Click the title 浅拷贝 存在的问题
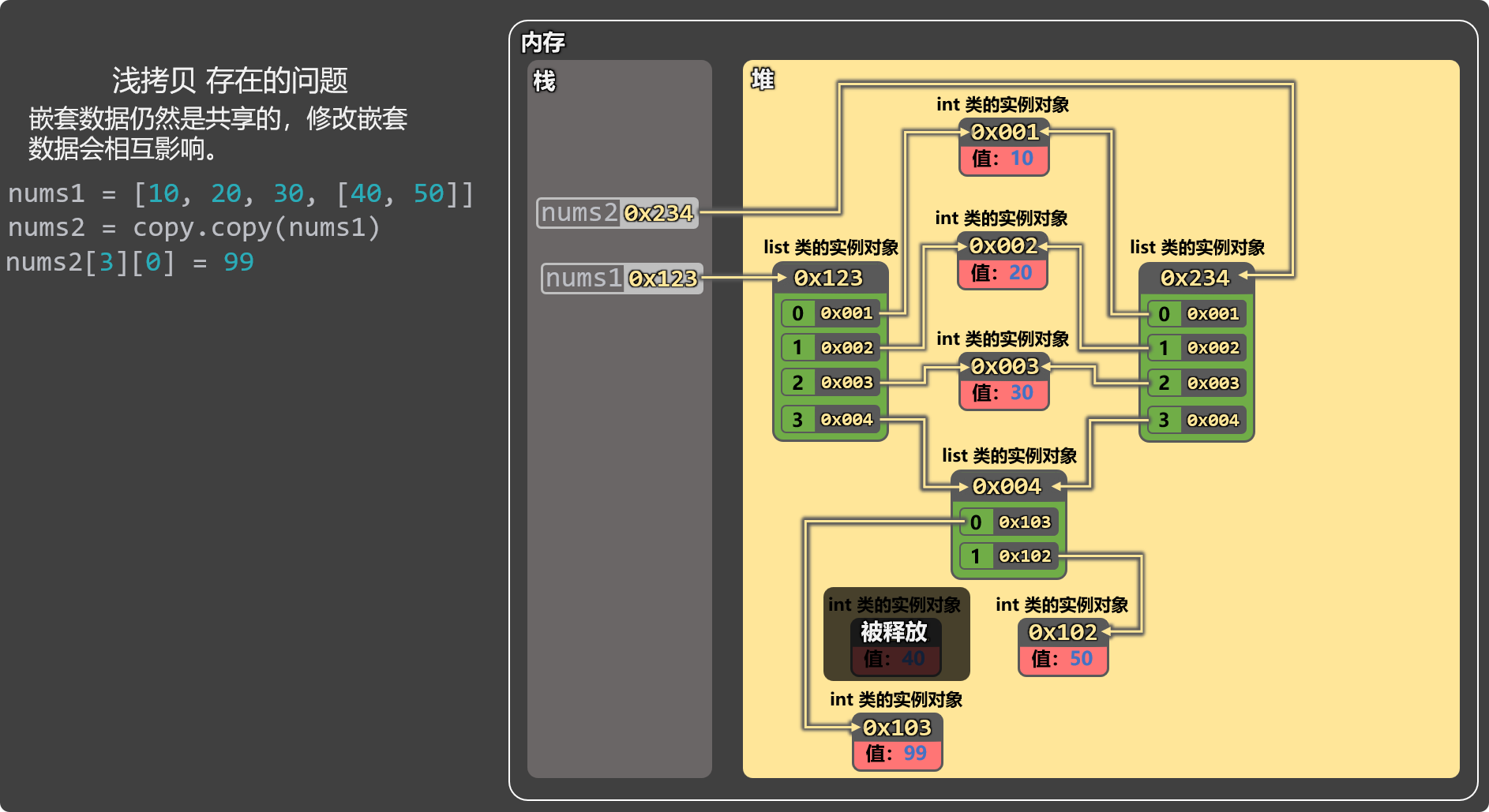The image size is (1489, 812). tap(230, 80)
